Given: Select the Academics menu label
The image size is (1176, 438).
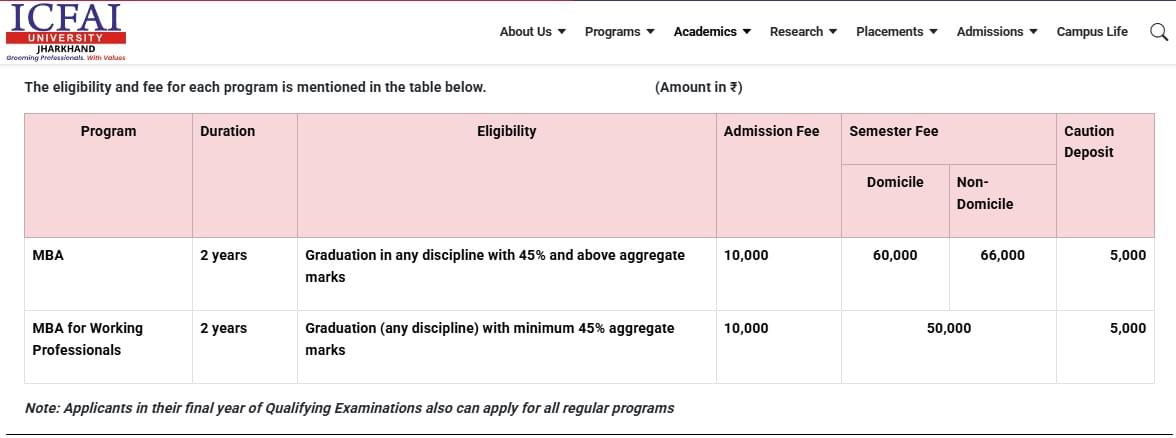Looking at the screenshot, I should tap(705, 32).
